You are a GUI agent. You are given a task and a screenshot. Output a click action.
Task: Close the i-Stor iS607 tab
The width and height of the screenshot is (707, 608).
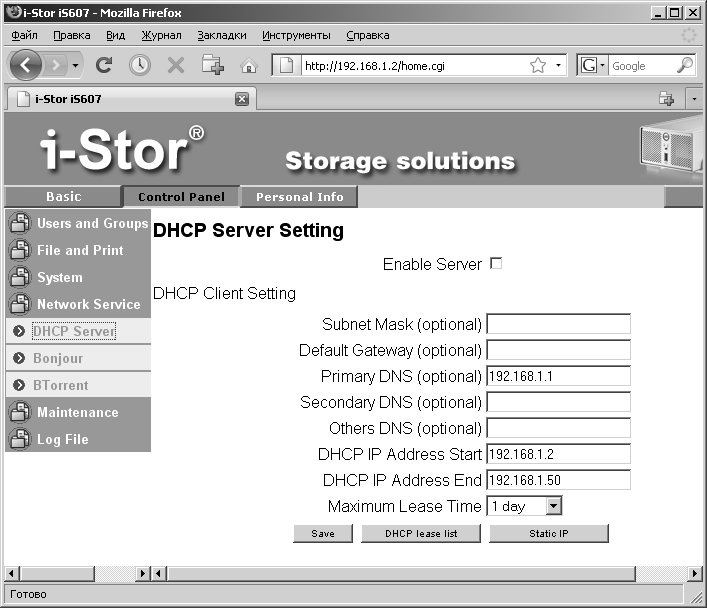pos(241,99)
